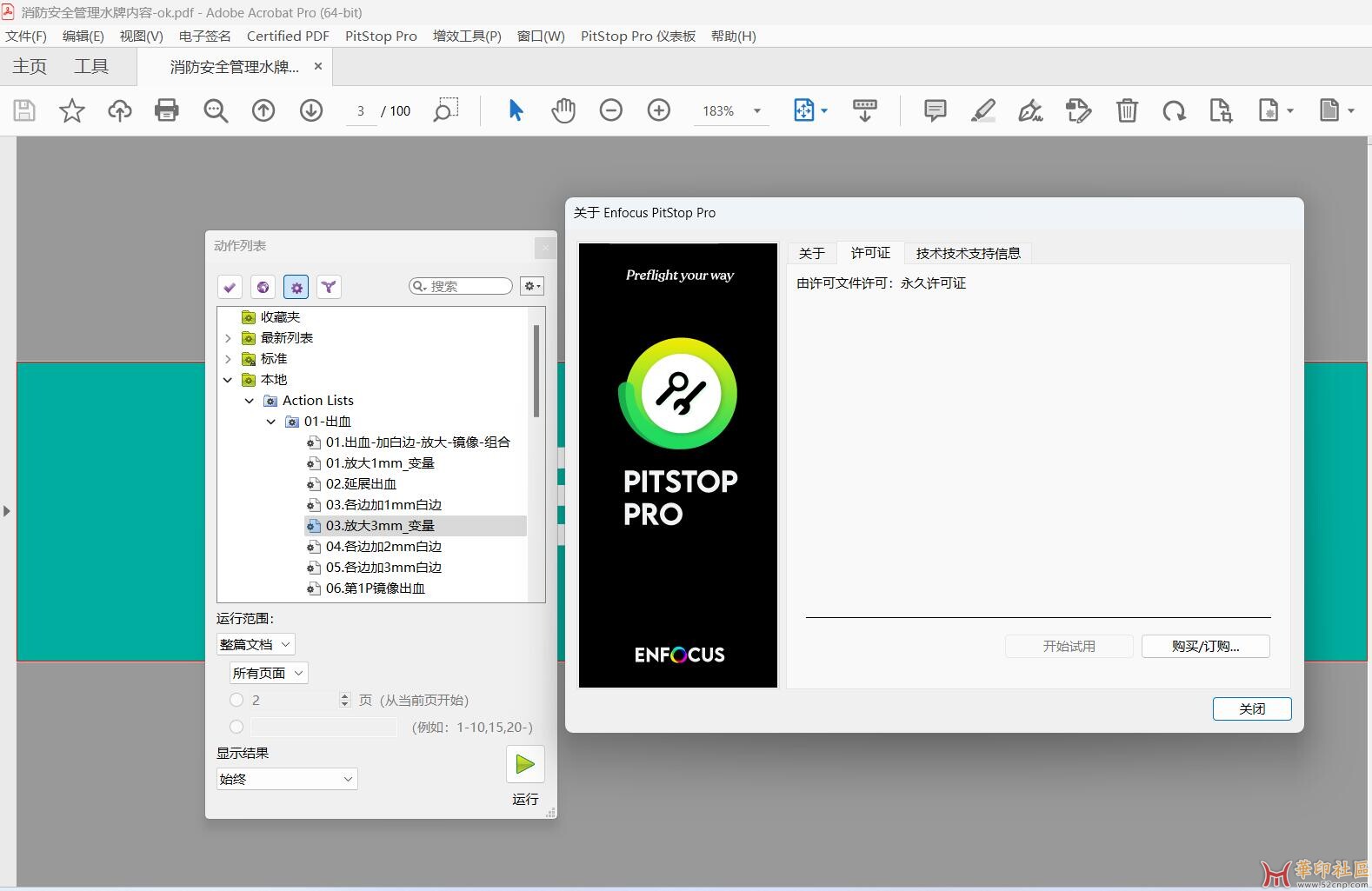
Task: Collapse the 01-出血 folder
Action: (x=271, y=422)
